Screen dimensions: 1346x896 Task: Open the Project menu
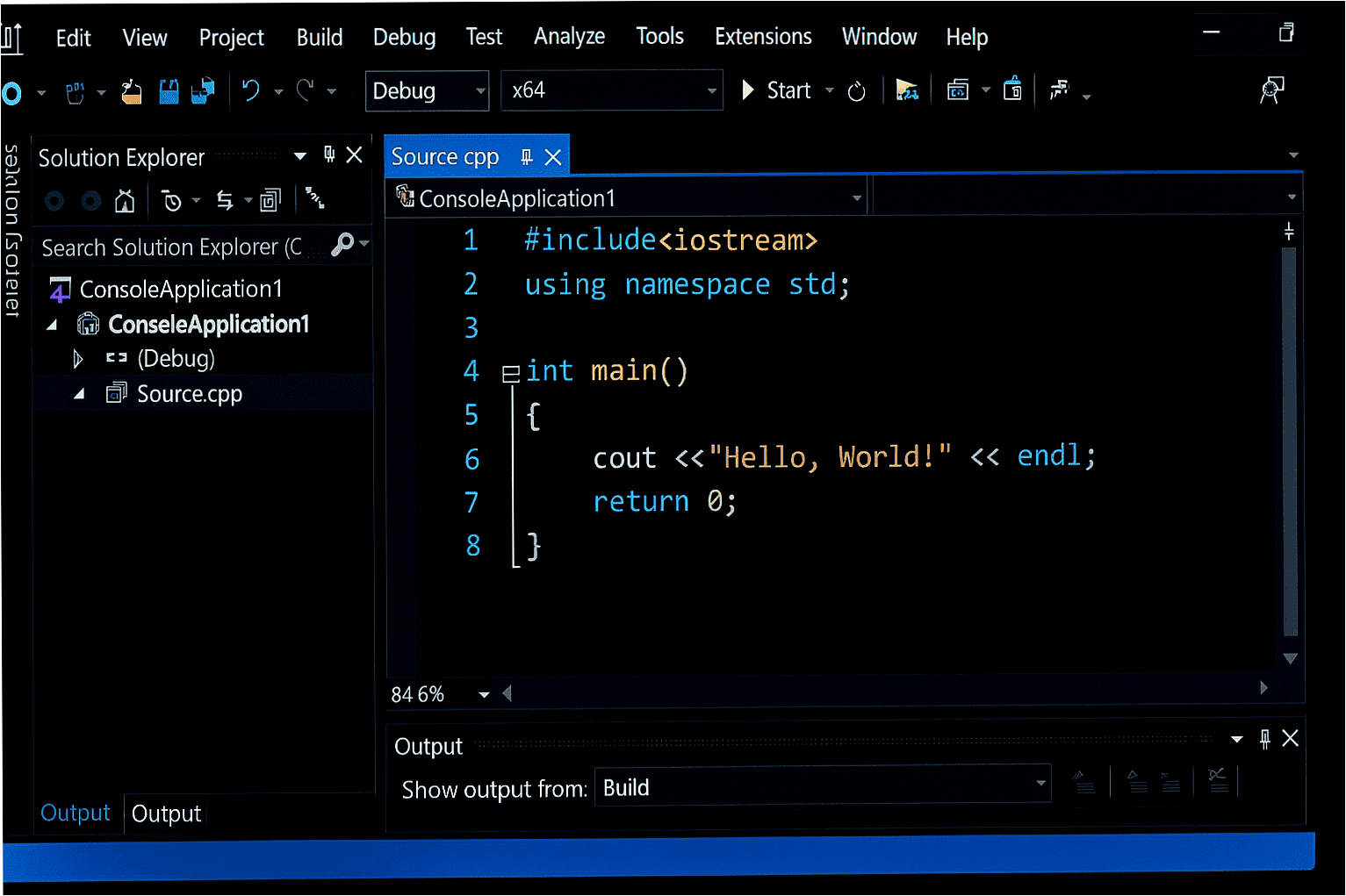[232, 38]
